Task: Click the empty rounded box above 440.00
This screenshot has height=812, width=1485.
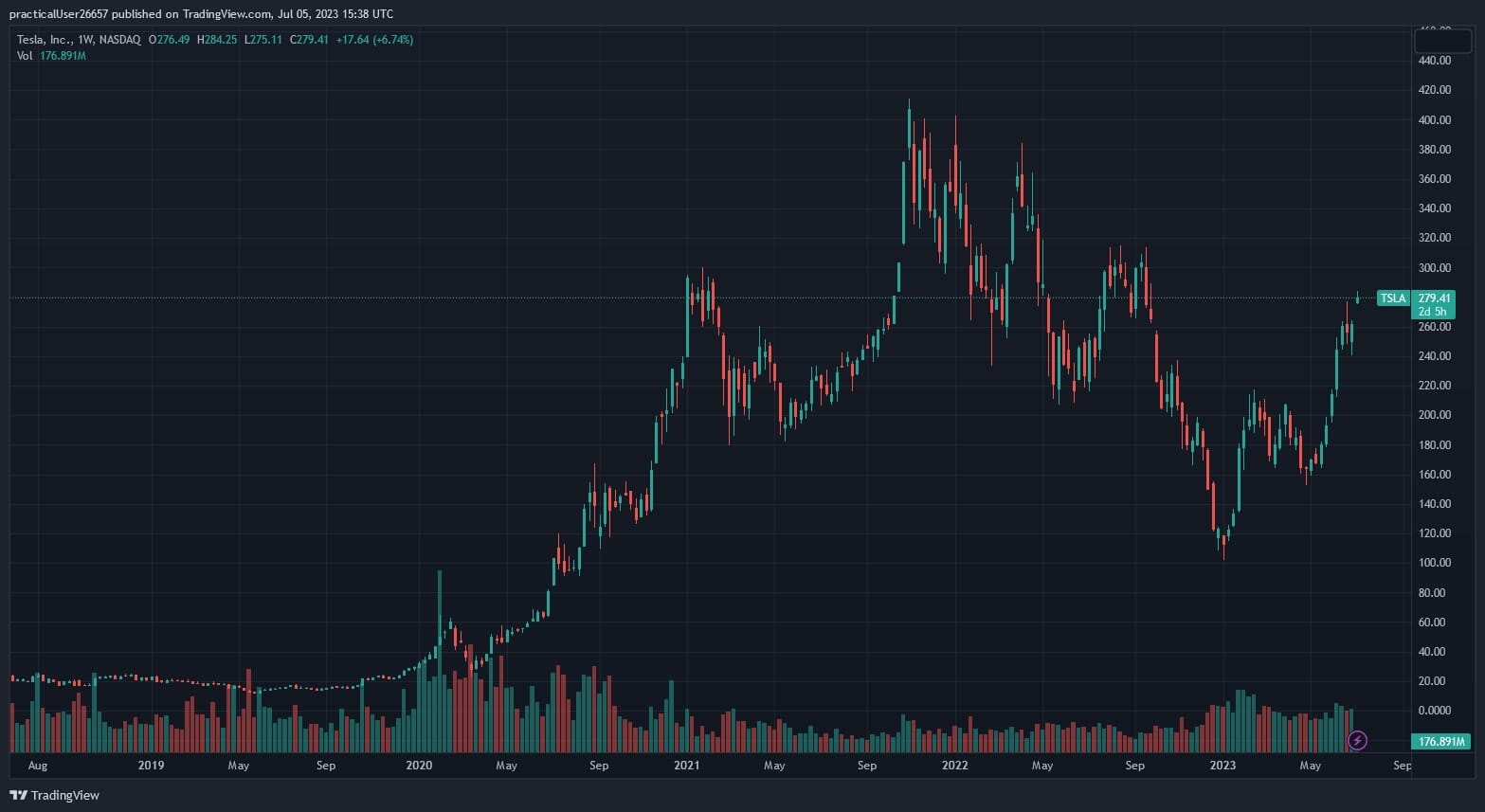Action: pyautogui.click(x=1441, y=41)
